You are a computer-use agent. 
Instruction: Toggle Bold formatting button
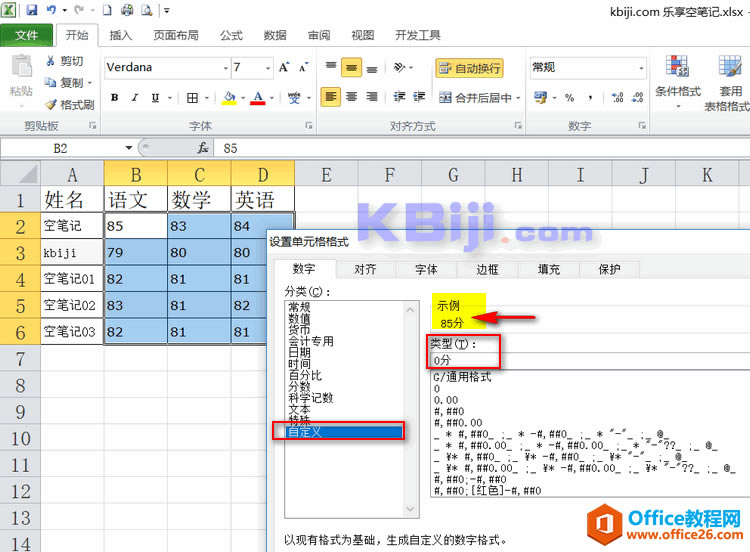point(114,98)
